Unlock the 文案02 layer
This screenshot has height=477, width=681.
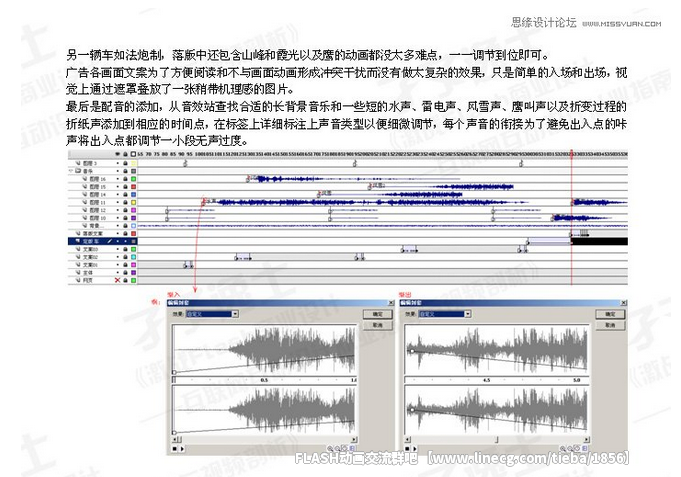pyautogui.click(x=125, y=257)
